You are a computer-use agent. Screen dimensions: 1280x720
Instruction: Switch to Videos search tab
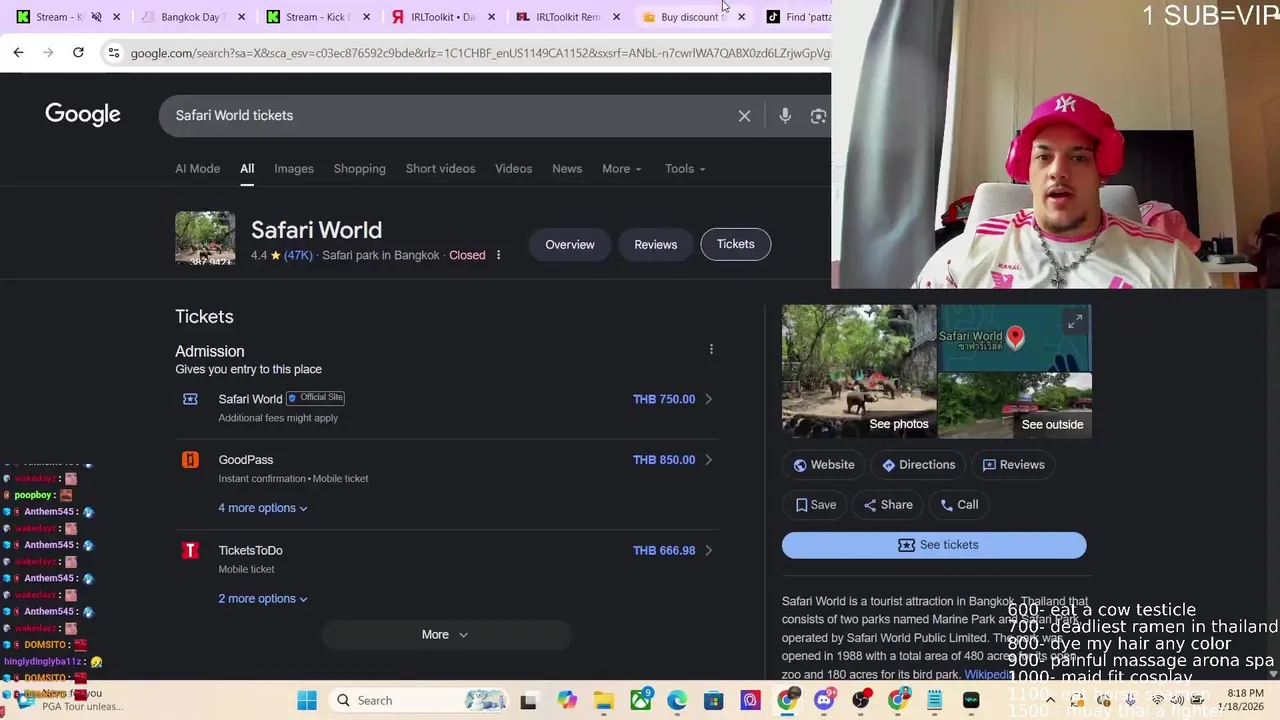pyautogui.click(x=513, y=169)
